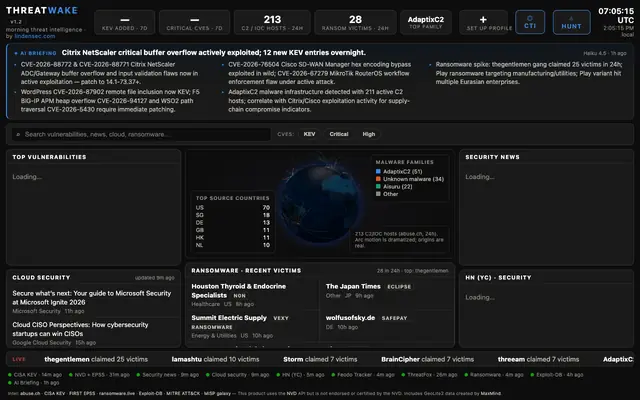Click the UTC clock display
Viewport: 640px width, 400px height.
[x=616, y=16]
